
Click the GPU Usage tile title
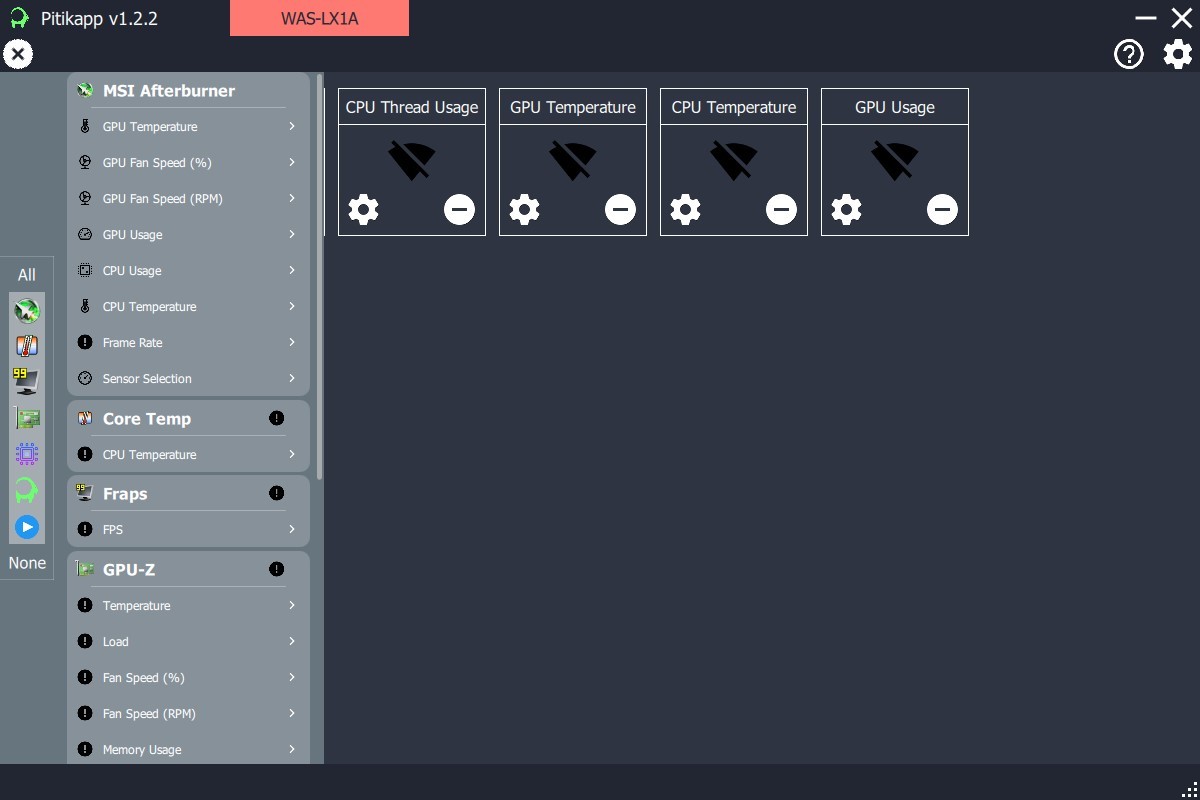click(x=895, y=107)
